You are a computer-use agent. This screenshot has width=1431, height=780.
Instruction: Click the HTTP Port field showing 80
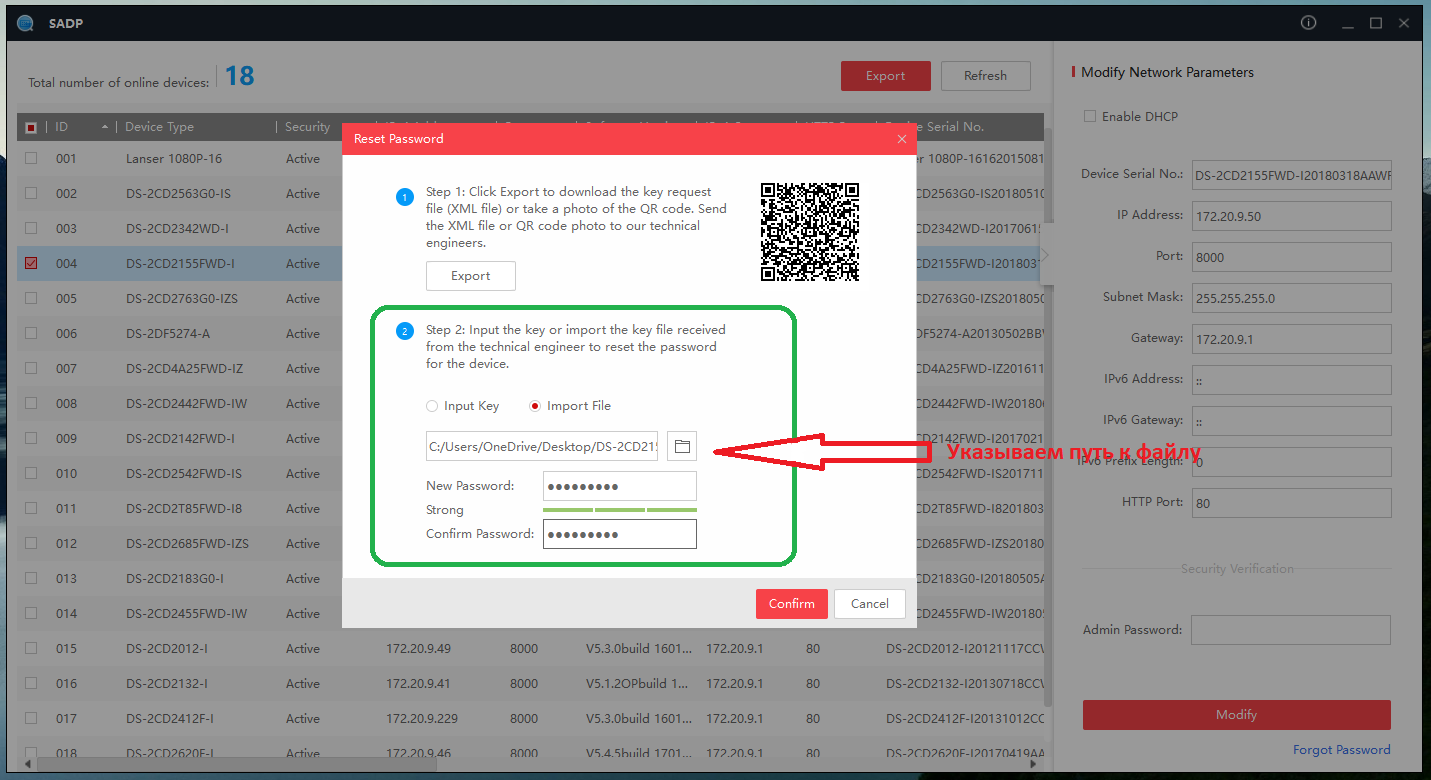pos(1291,503)
